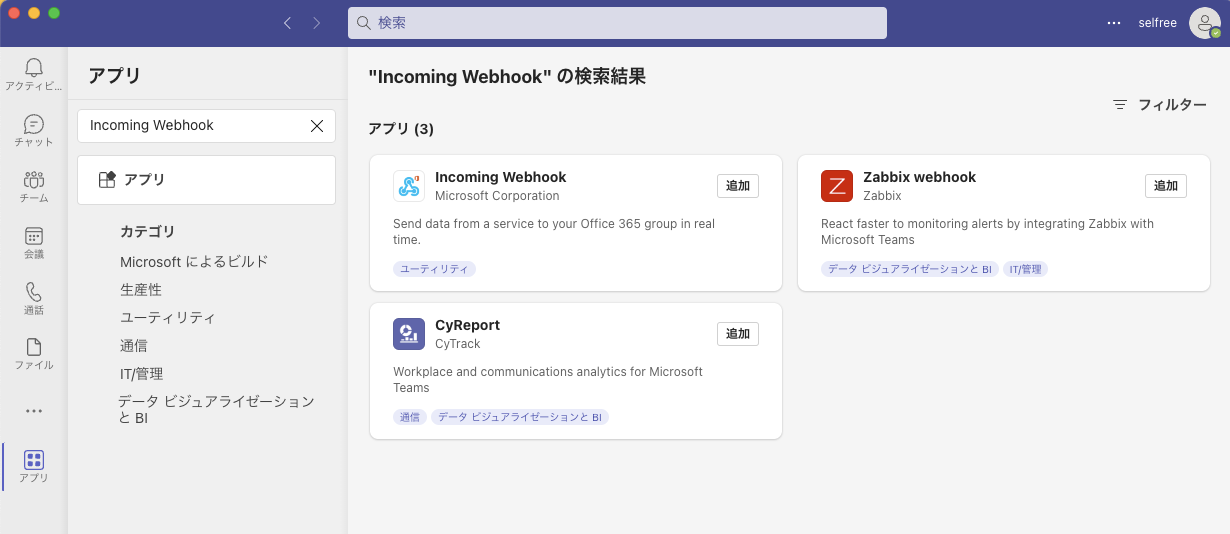The height and width of the screenshot is (534, 1230).
Task: Click the Zabbix publisher text
Action: click(x=882, y=196)
